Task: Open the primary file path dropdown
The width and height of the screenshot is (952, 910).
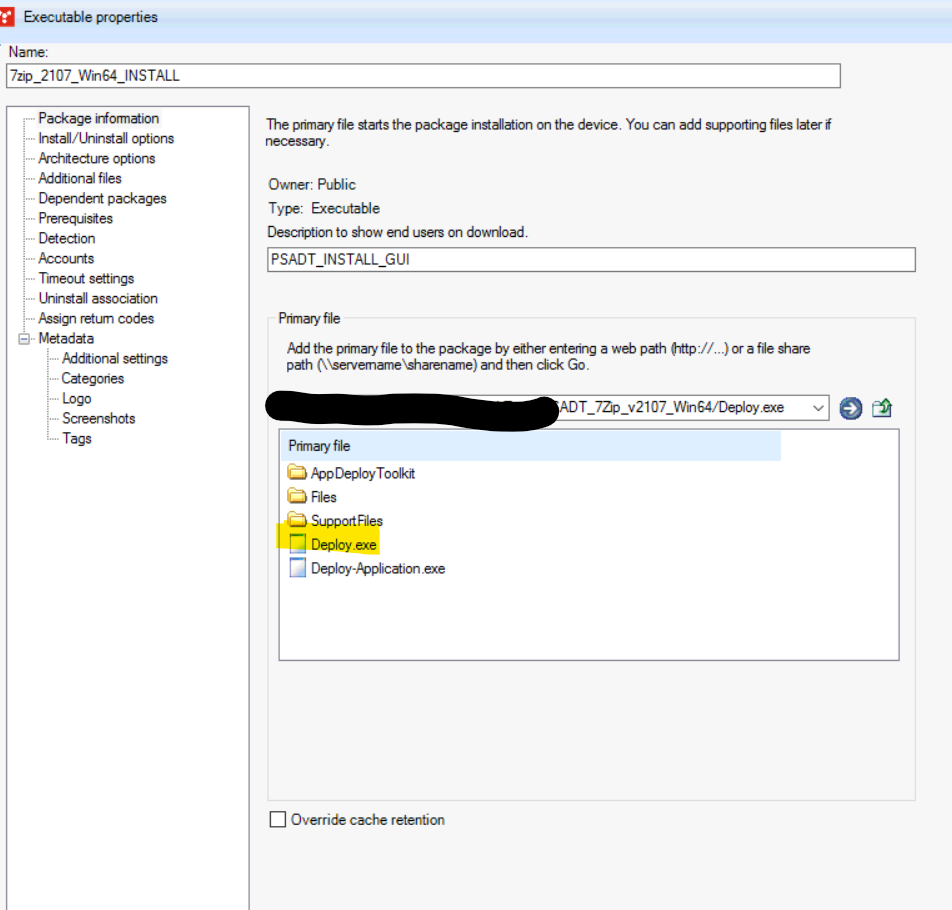Action: [818, 408]
